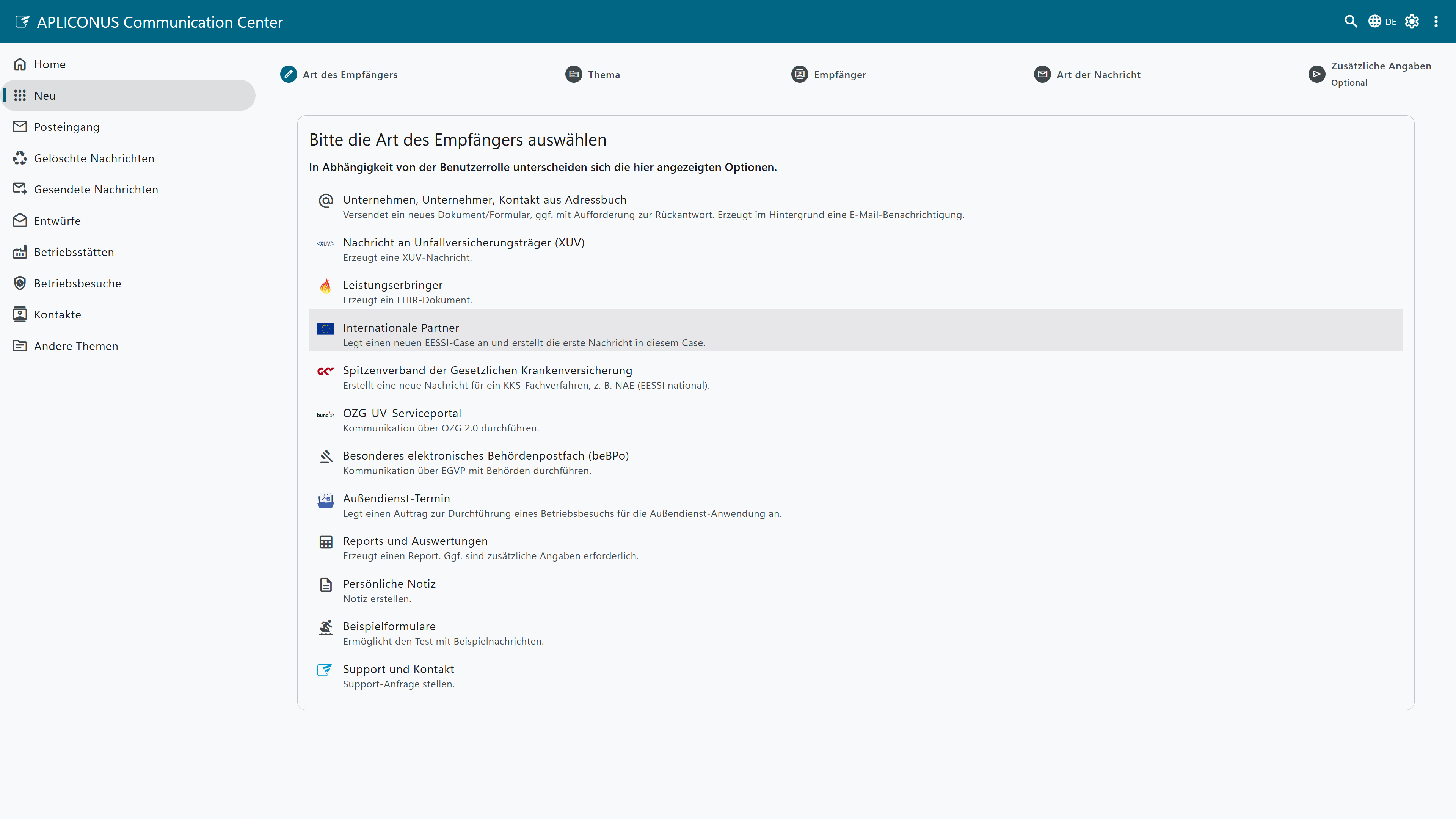Image resolution: width=1456 pixels, height=819 pixels.
Task: Click 'Kommunikation über OZG 2.0 durchführen.' text
Action: 441,428
